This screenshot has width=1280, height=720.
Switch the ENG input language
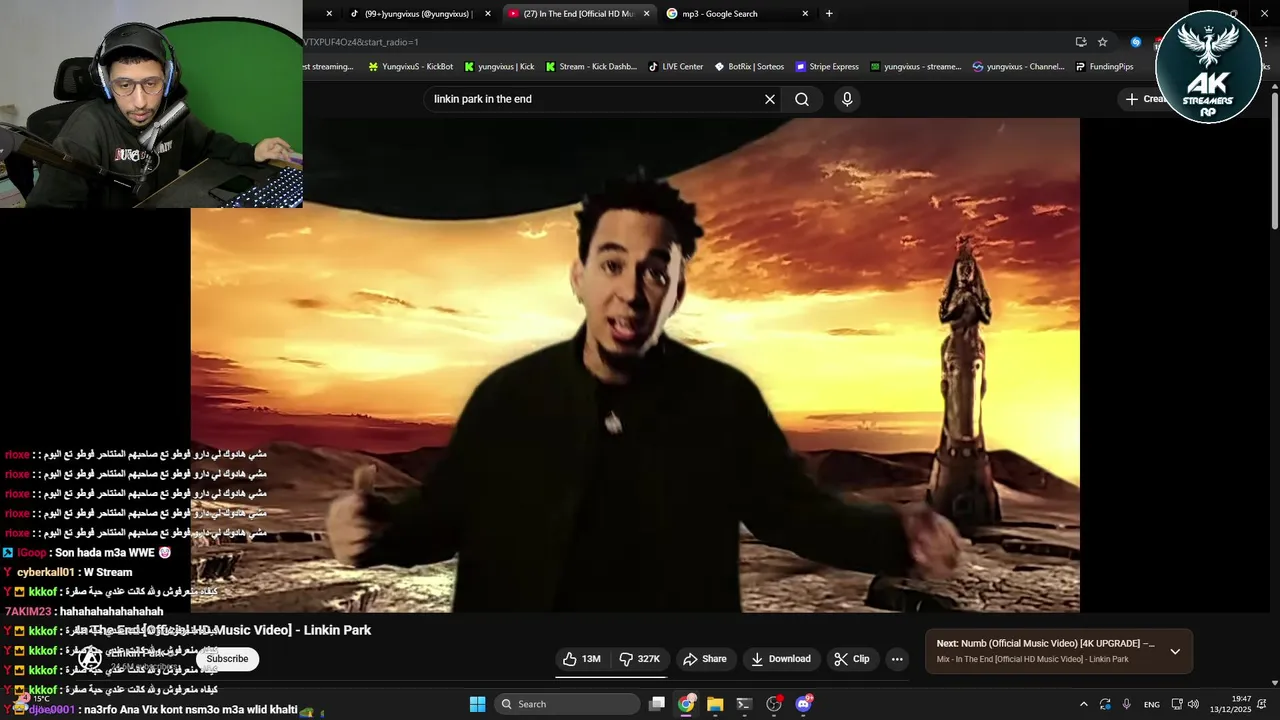coord(1152,704)
